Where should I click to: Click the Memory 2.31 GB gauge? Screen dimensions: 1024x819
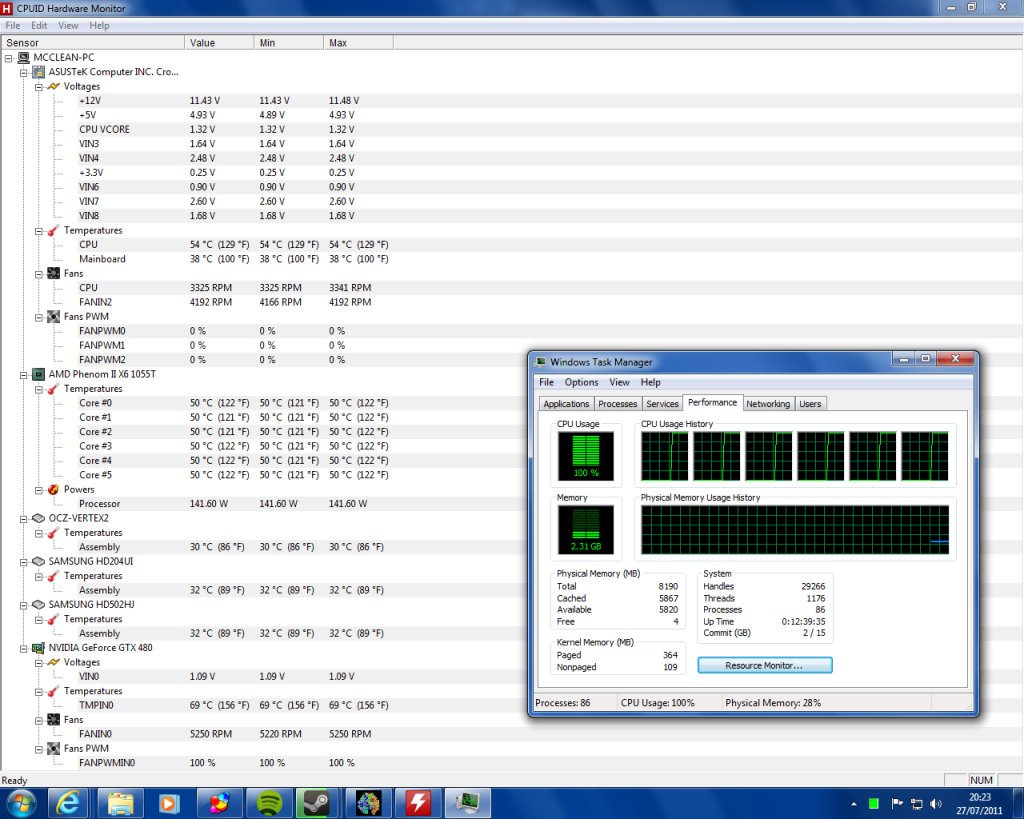pyautogui.click(x=586, y=530)
